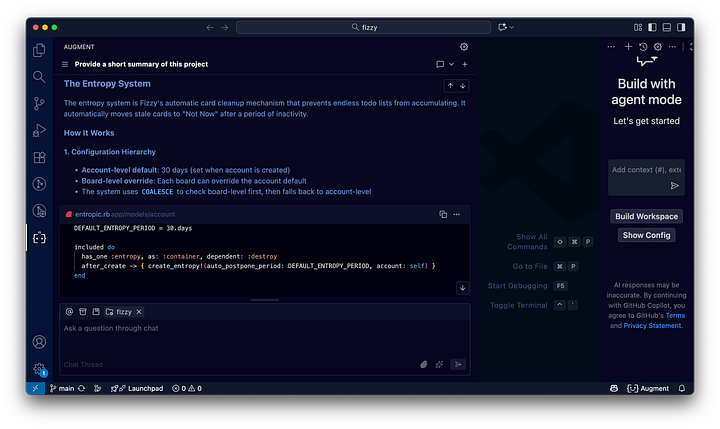Image resolution: width=720 pixels, height=429 pixels.
Task: Click the Build Workspace button
Action: click(646, 216)
